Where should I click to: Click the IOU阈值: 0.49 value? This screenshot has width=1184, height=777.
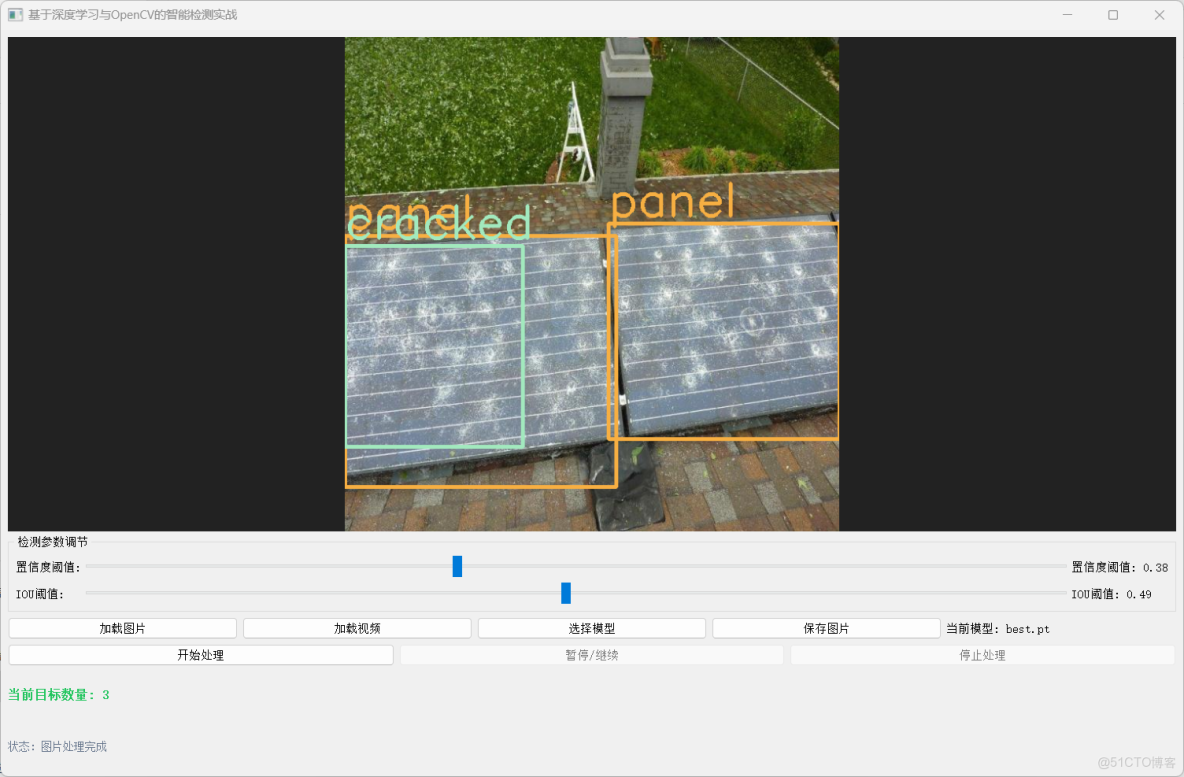(1112, 594)
